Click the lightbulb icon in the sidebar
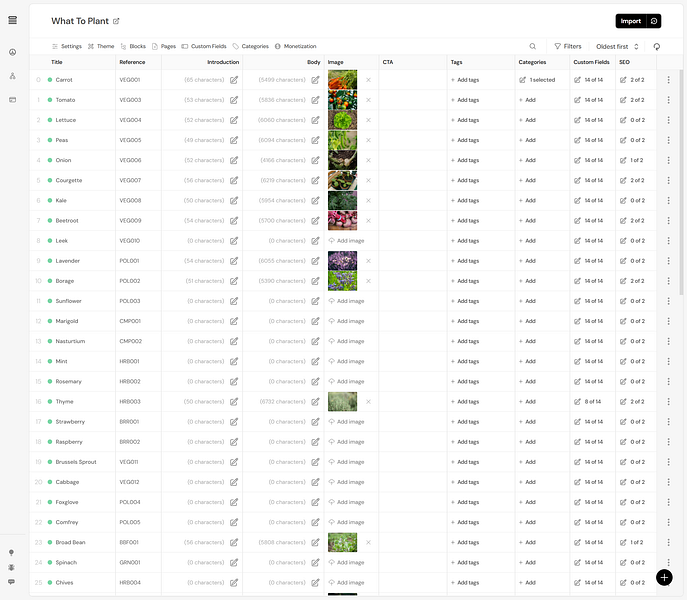 point(11,553)
